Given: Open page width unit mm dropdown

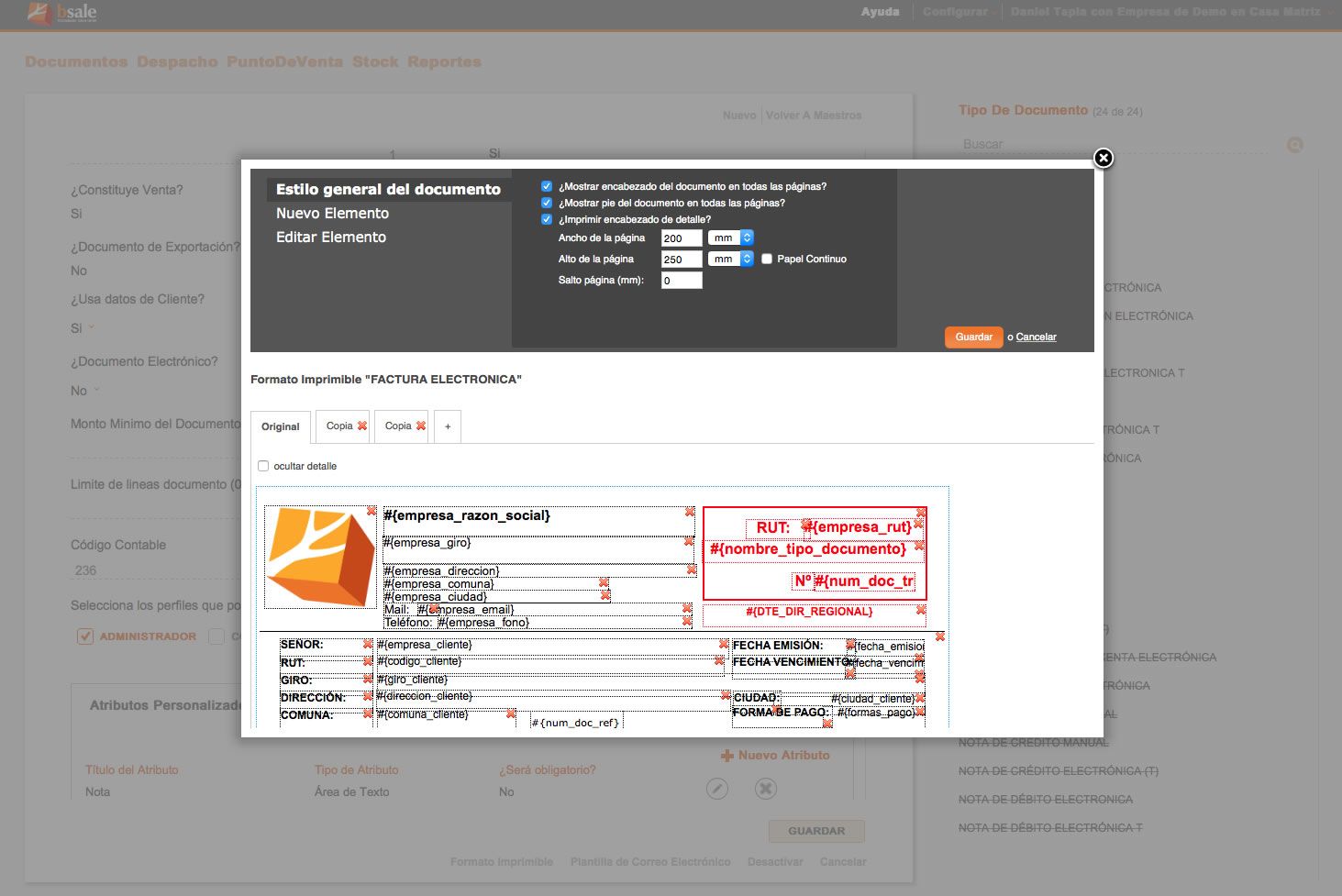Looking at the screenshot, I should 730,238.
